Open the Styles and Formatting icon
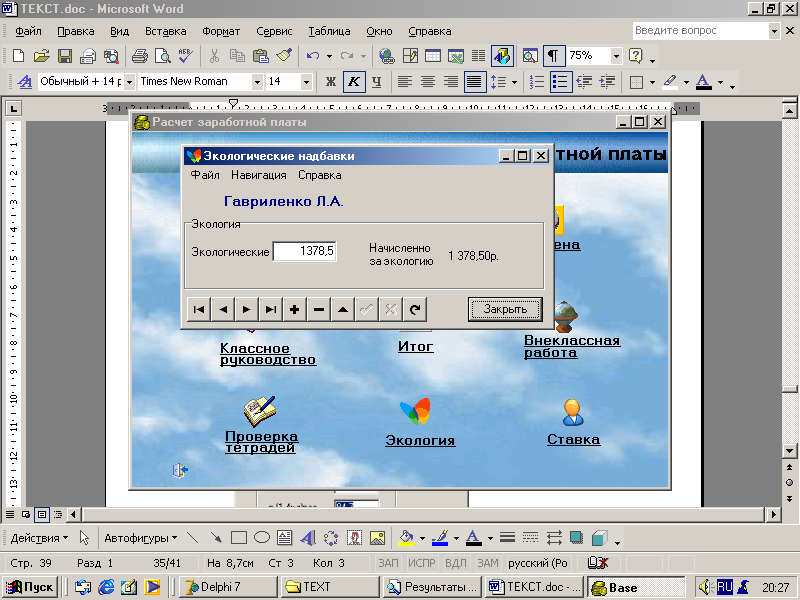Screen dimensions: 800x600 click(24, 82)
